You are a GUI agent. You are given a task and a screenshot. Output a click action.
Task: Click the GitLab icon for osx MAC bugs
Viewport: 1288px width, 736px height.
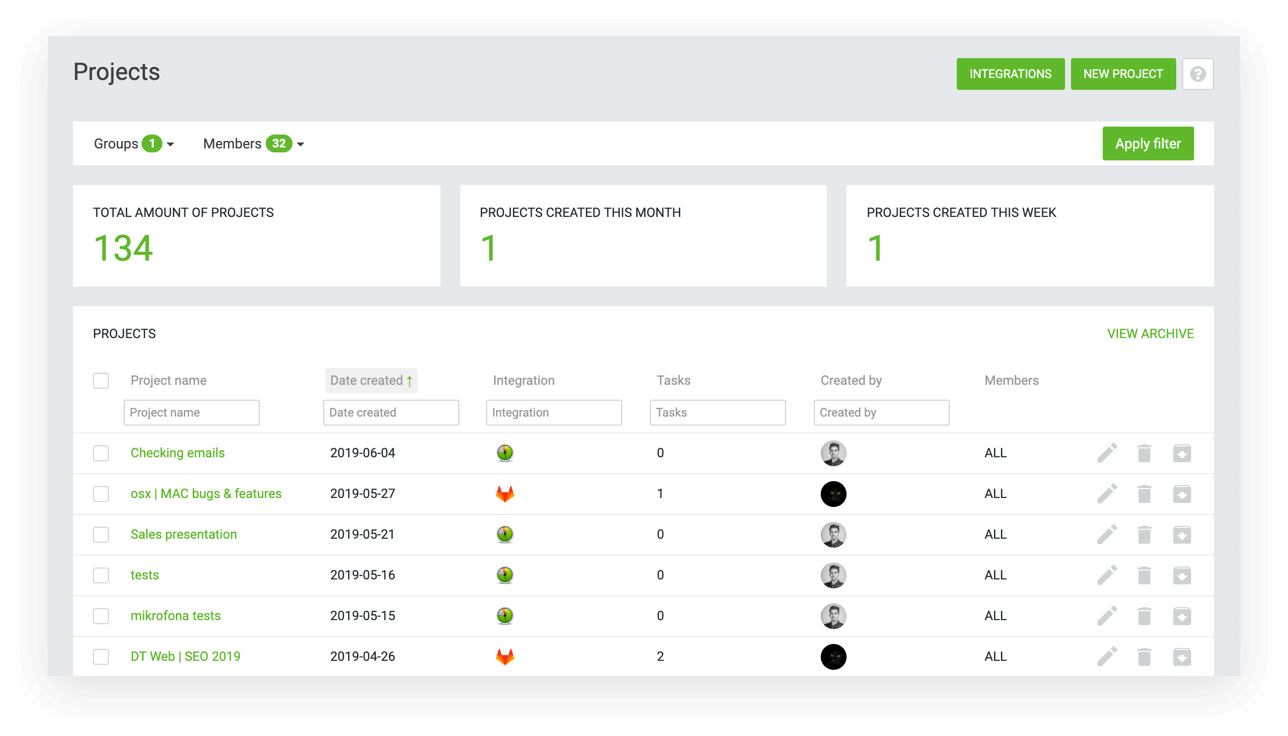point(505,494)
